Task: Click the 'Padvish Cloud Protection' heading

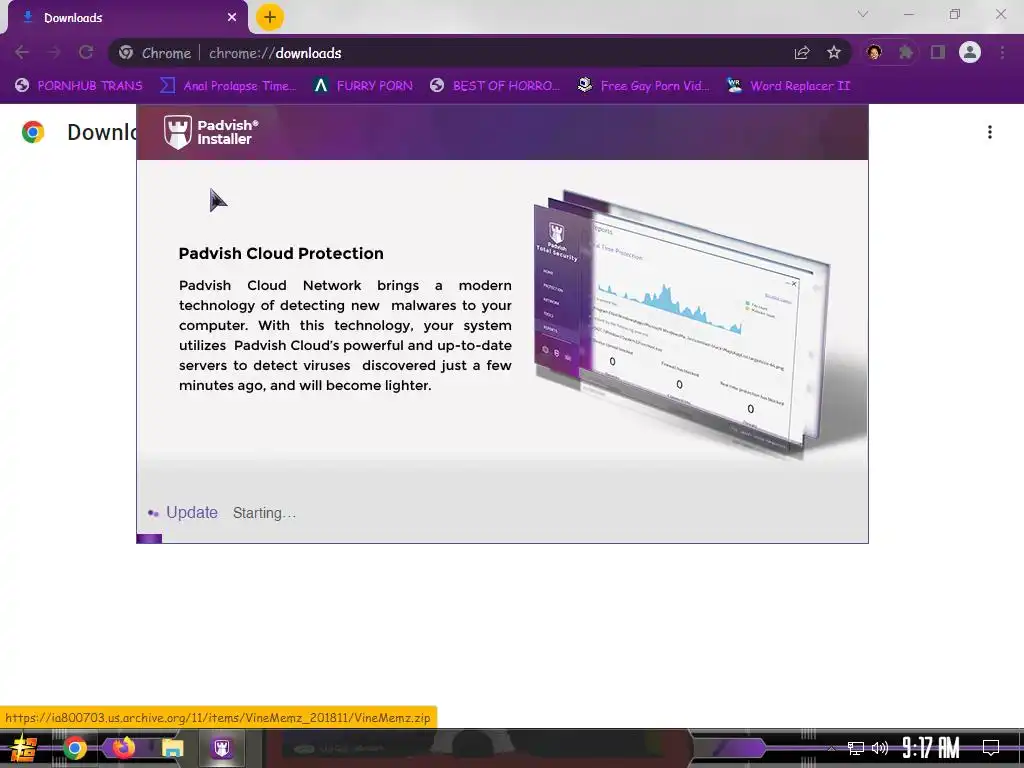Action: [x=281, y=253]
